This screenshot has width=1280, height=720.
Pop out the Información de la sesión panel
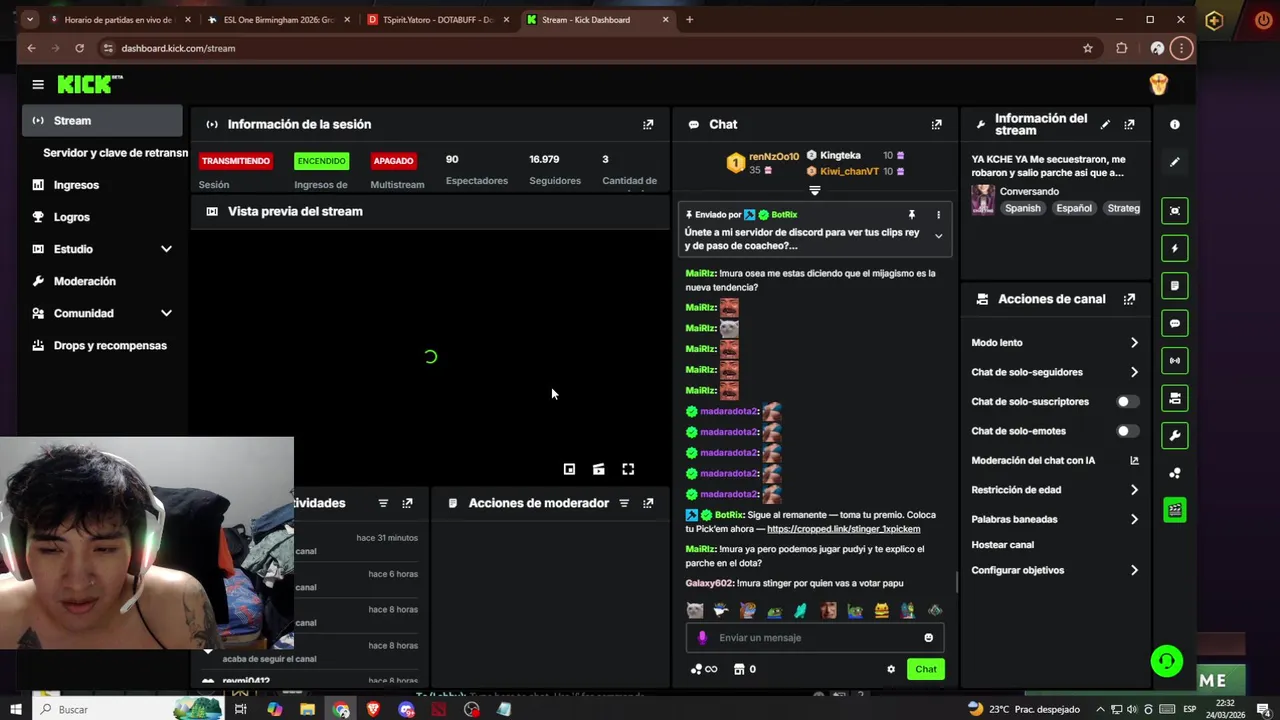tap(648, 125)
